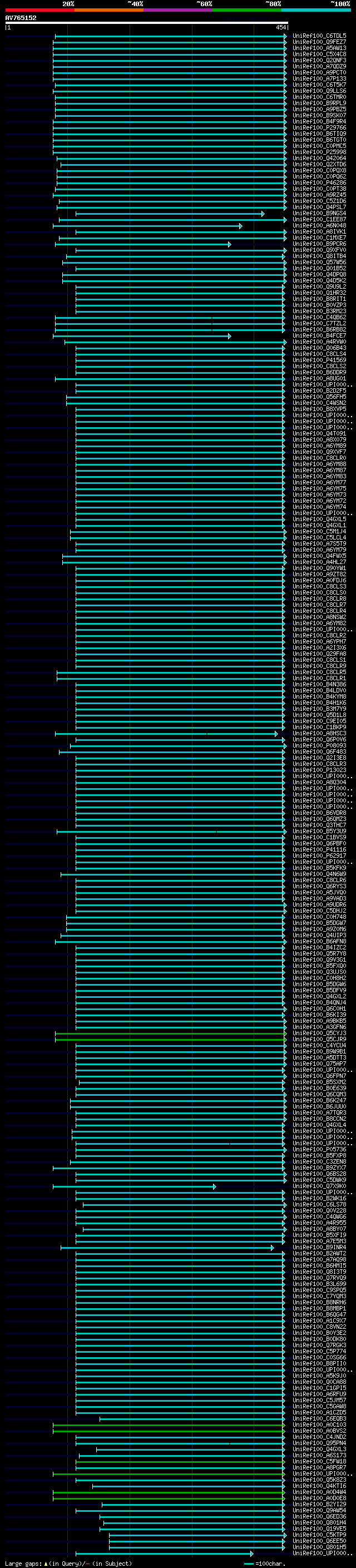This screenshot has height=1568, width=356.
Task: Click the green bar for UniRef100_A0C103
Action: point(169,1425)
